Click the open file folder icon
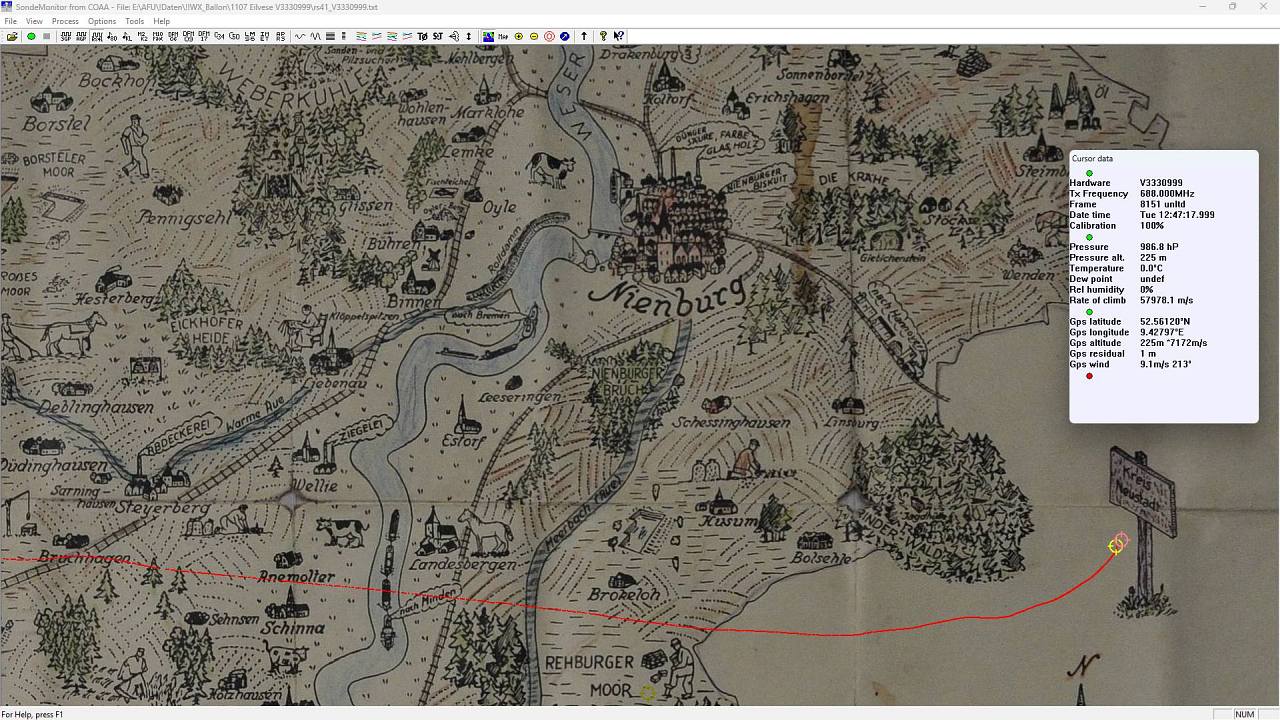 [12, 36]
